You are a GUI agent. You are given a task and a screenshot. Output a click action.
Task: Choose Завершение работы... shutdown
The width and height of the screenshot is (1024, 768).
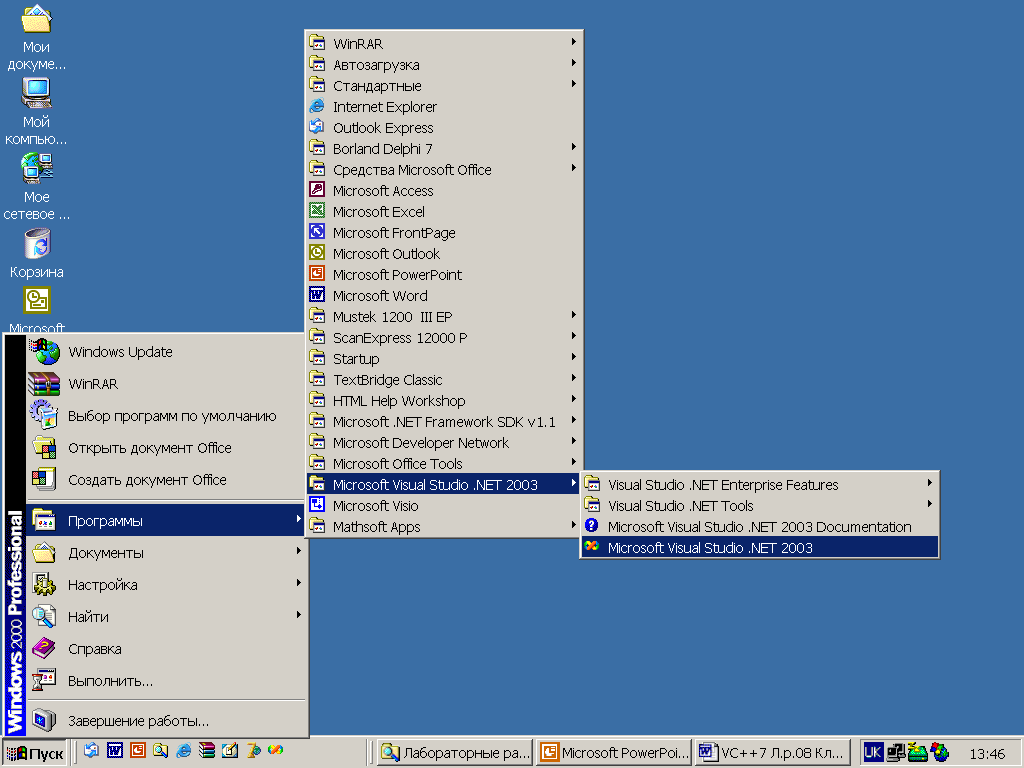point(166,720)
